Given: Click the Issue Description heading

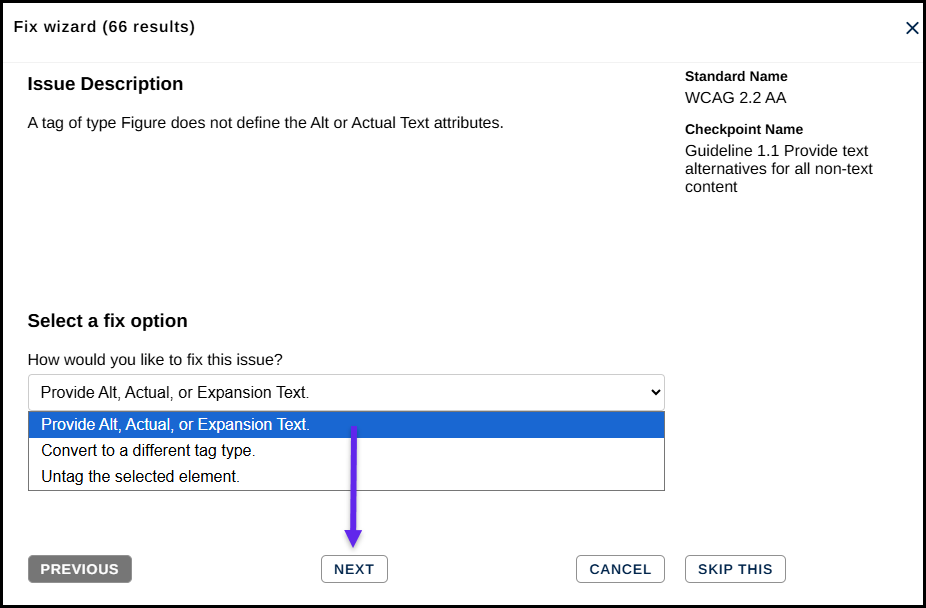Looking at the screenshot, I should click(x=105, y=84).
